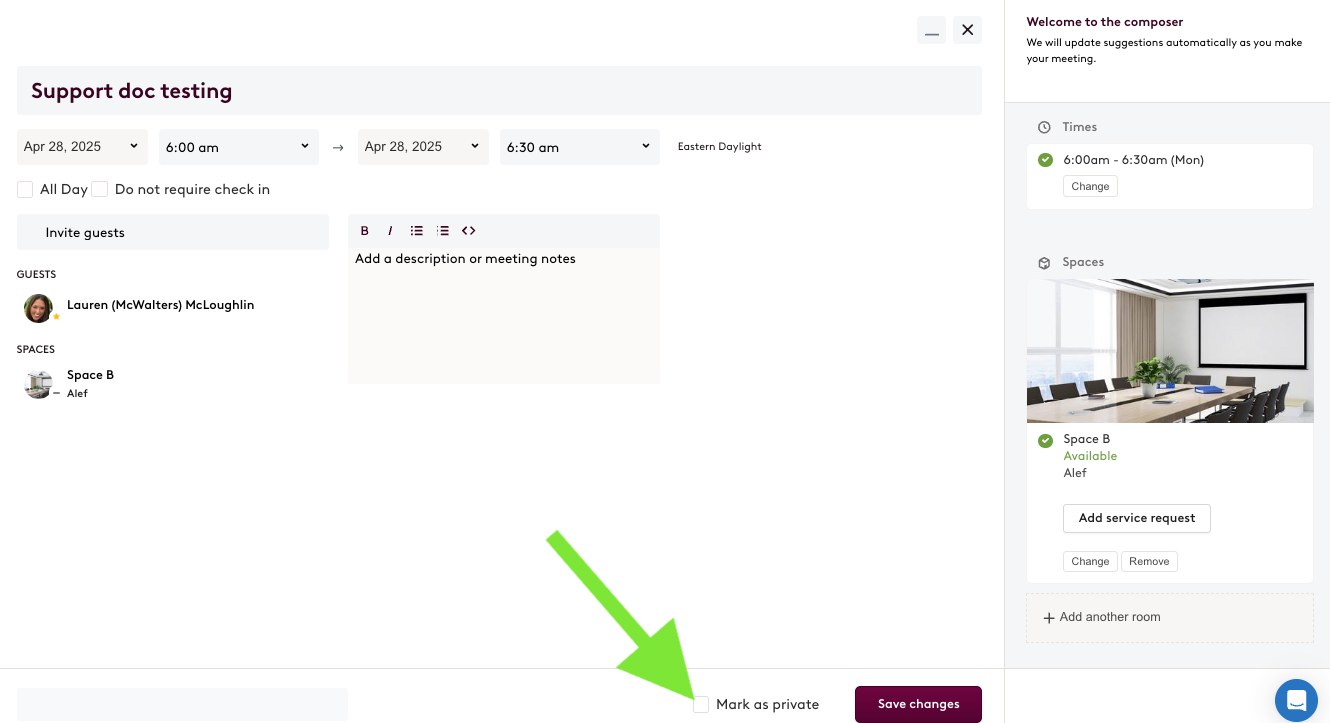
Task: Open the 6:30 am end time dropdown
Action: click(579, 147)
